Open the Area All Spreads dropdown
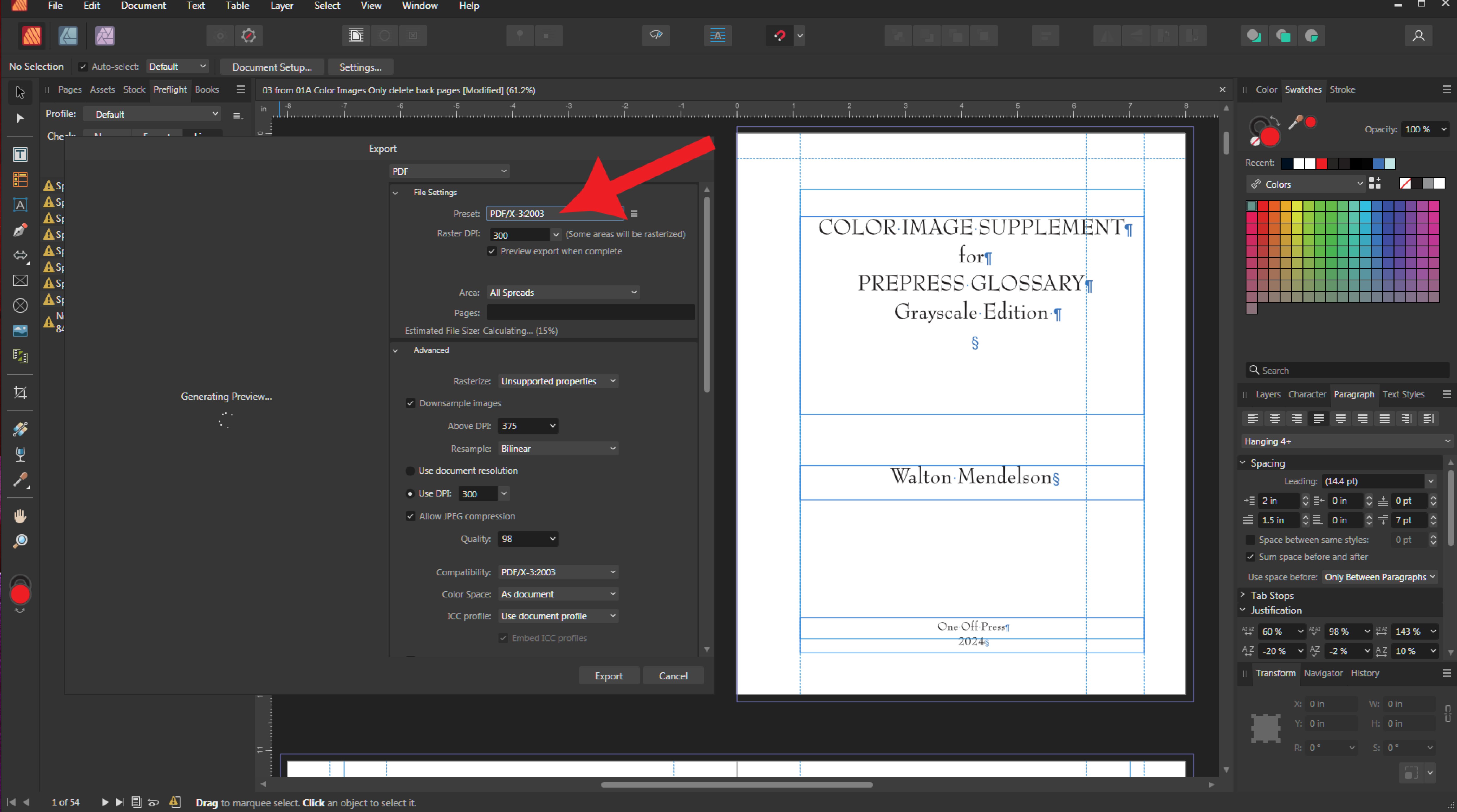The image size is (1457, 812). point(563,292)
